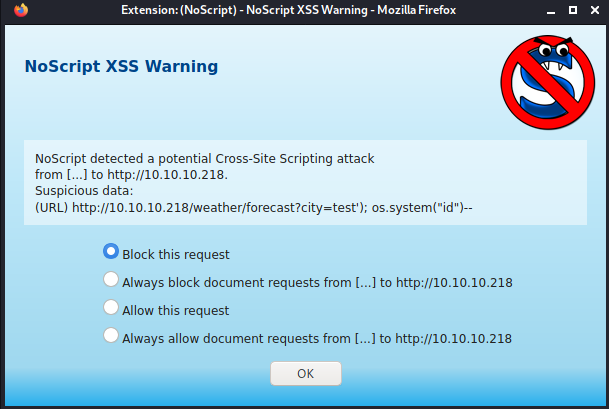Minimize the NoScript XSS Warning window
This screenshot has height=409, width=609.
[x=551, y=10]
